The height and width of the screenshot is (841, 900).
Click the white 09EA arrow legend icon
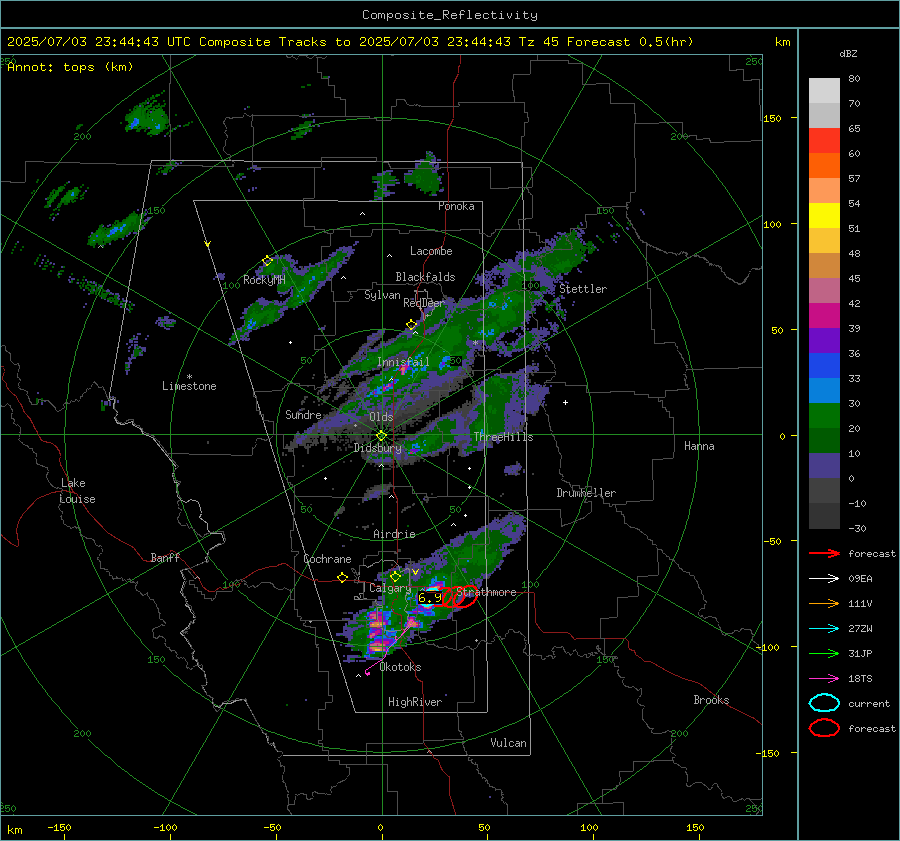point(824,579)
